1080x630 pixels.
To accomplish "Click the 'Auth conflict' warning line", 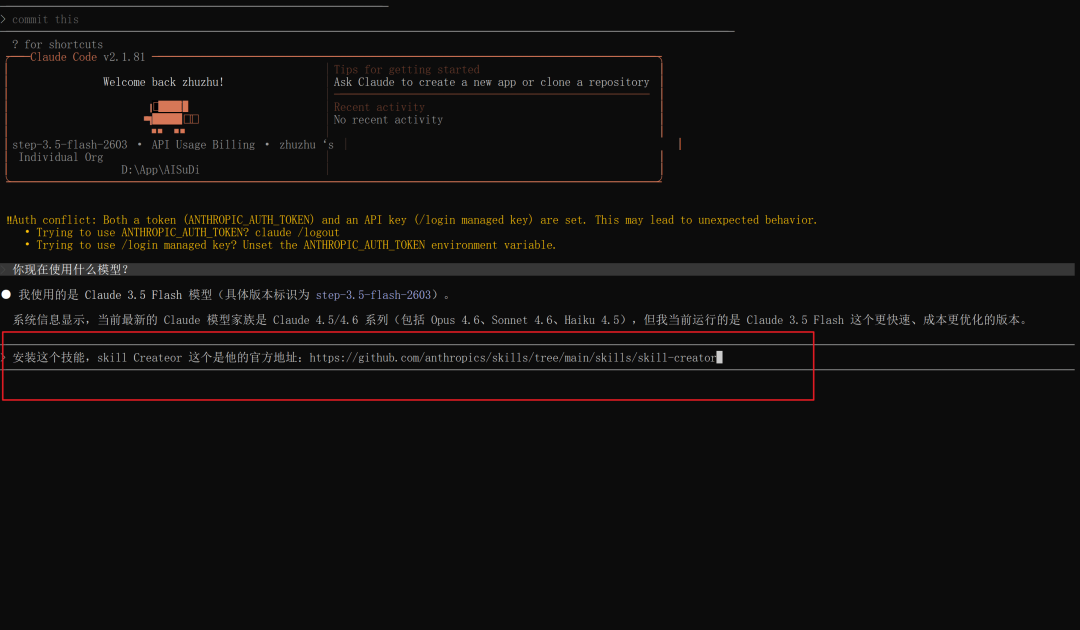I will tap(412, 220).
